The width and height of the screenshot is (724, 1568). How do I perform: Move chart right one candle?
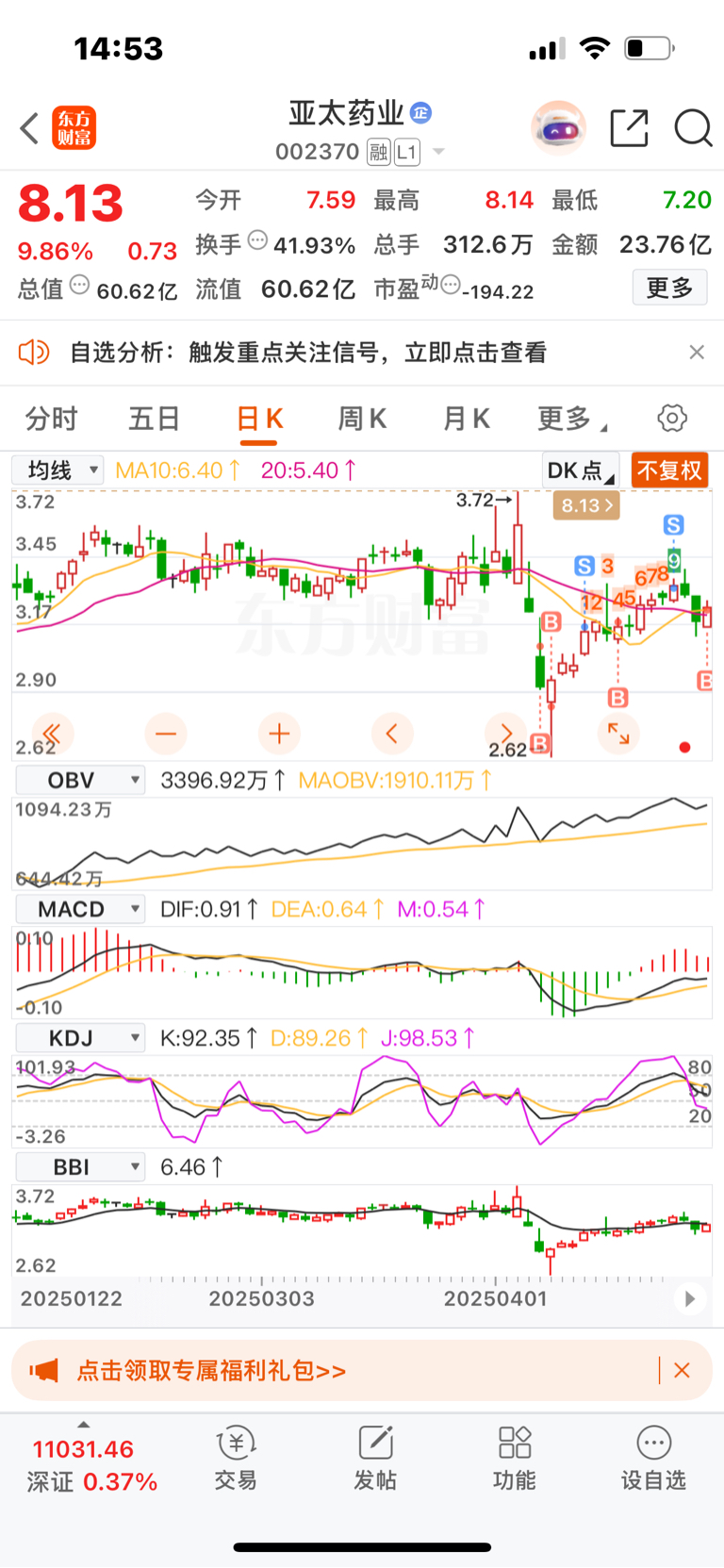[x=505, y=734]
